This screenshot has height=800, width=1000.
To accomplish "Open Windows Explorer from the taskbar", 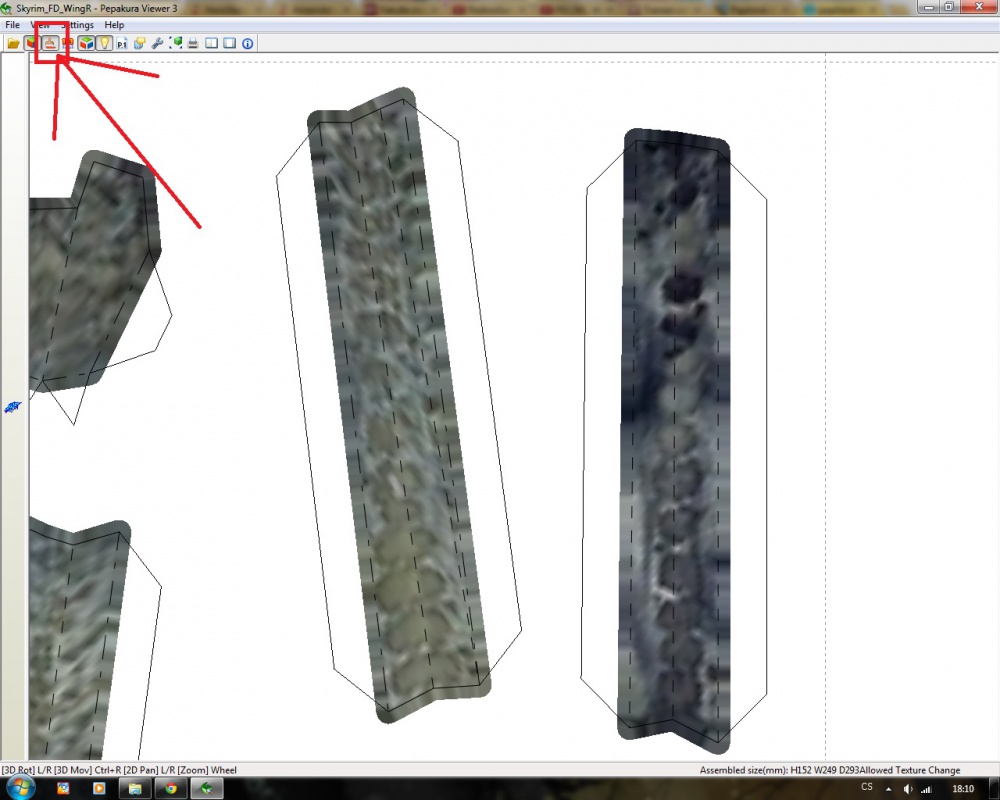I will click(x=135, y=789).
